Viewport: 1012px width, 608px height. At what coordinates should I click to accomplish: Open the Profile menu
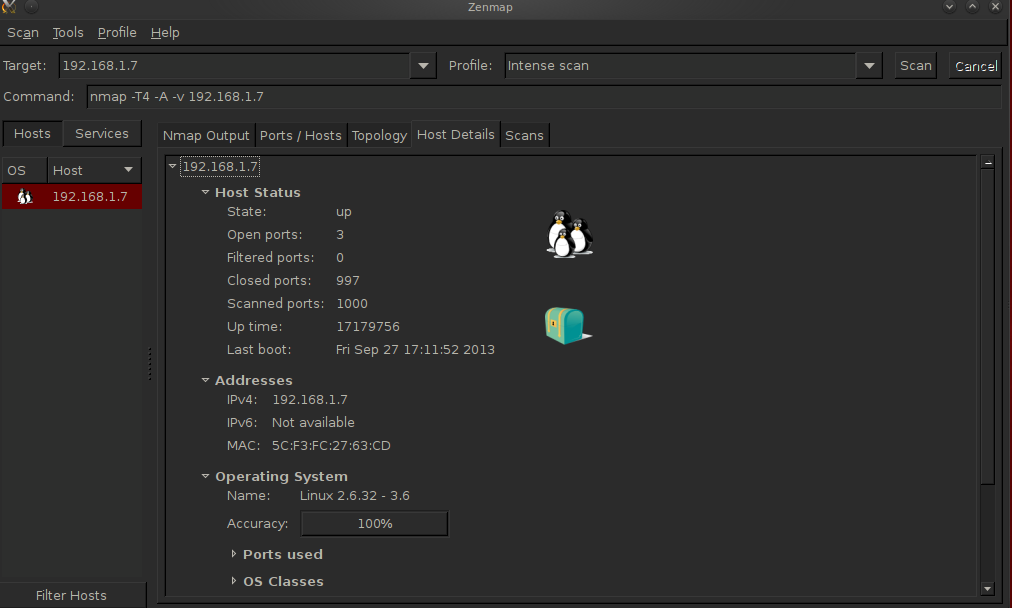click(x=117, y=33)
